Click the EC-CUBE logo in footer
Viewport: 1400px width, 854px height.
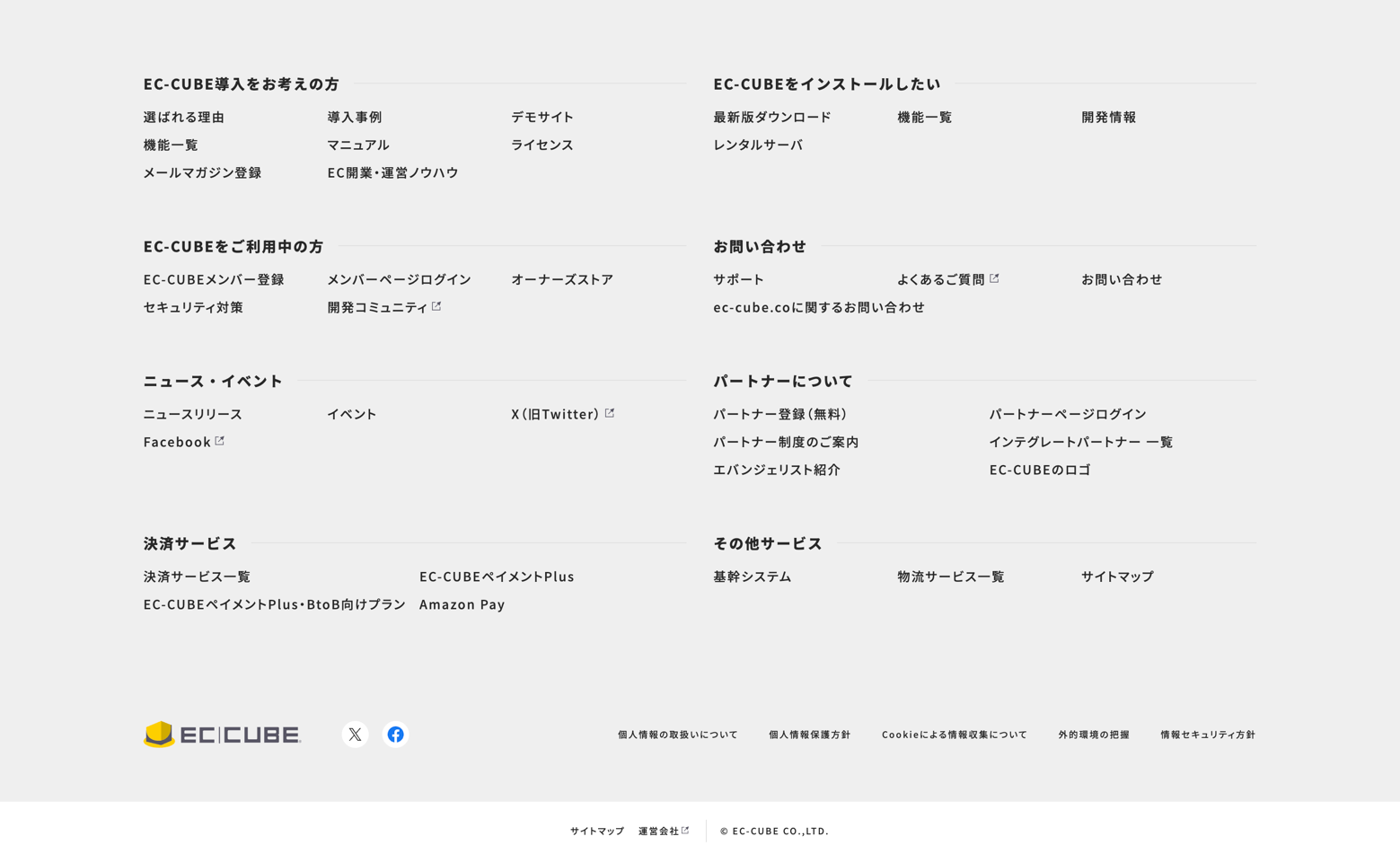pos(223,735)
